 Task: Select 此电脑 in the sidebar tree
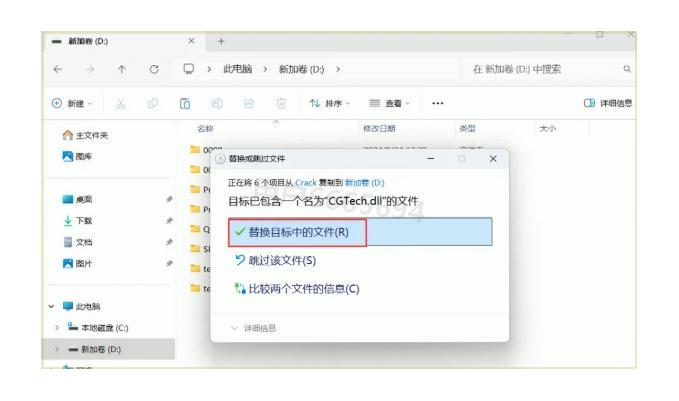[x=81, y=307]
